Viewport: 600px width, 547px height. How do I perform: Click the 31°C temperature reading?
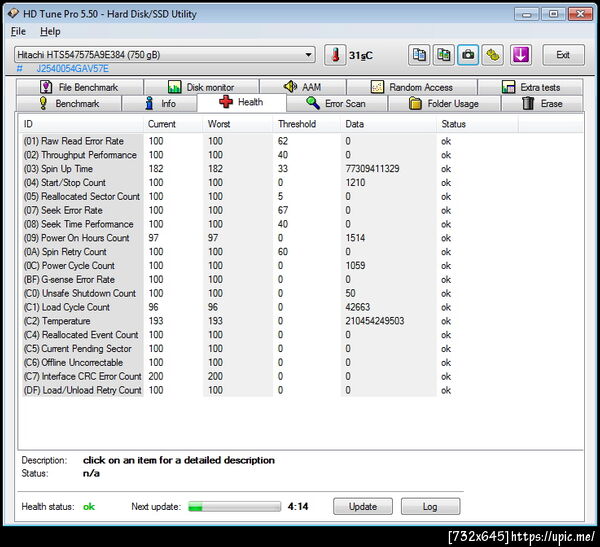point(360,56)
